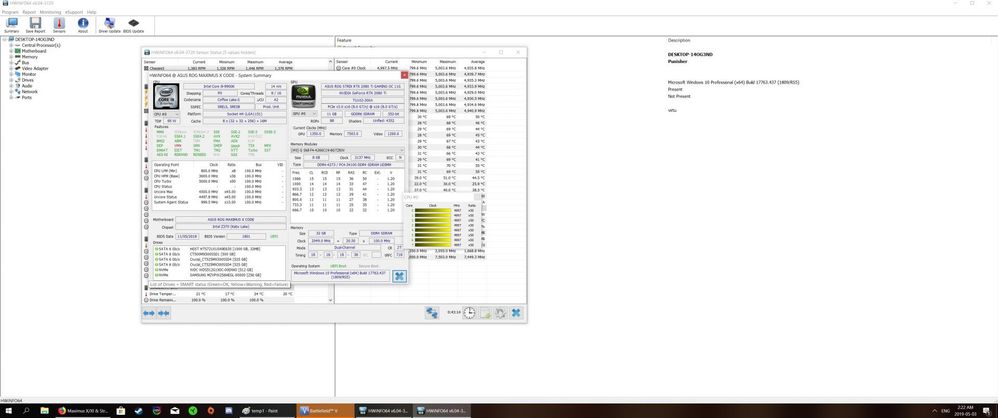The image size is (998, 418).
Task: Click NVIDIA GeForce RTX 2080 Ti field
Action: coord(363,93)
